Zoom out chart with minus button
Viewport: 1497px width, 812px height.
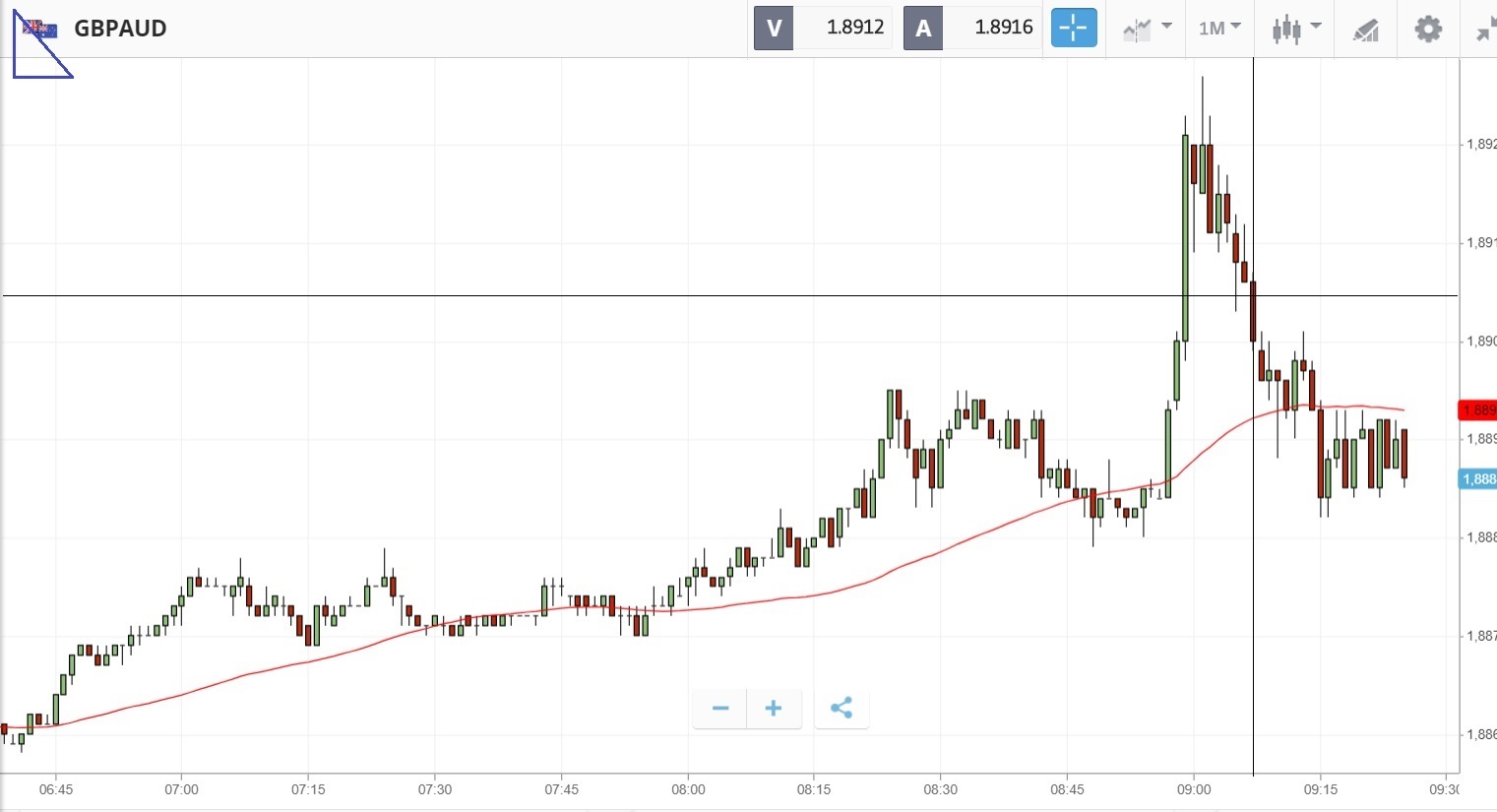(720, 709)
